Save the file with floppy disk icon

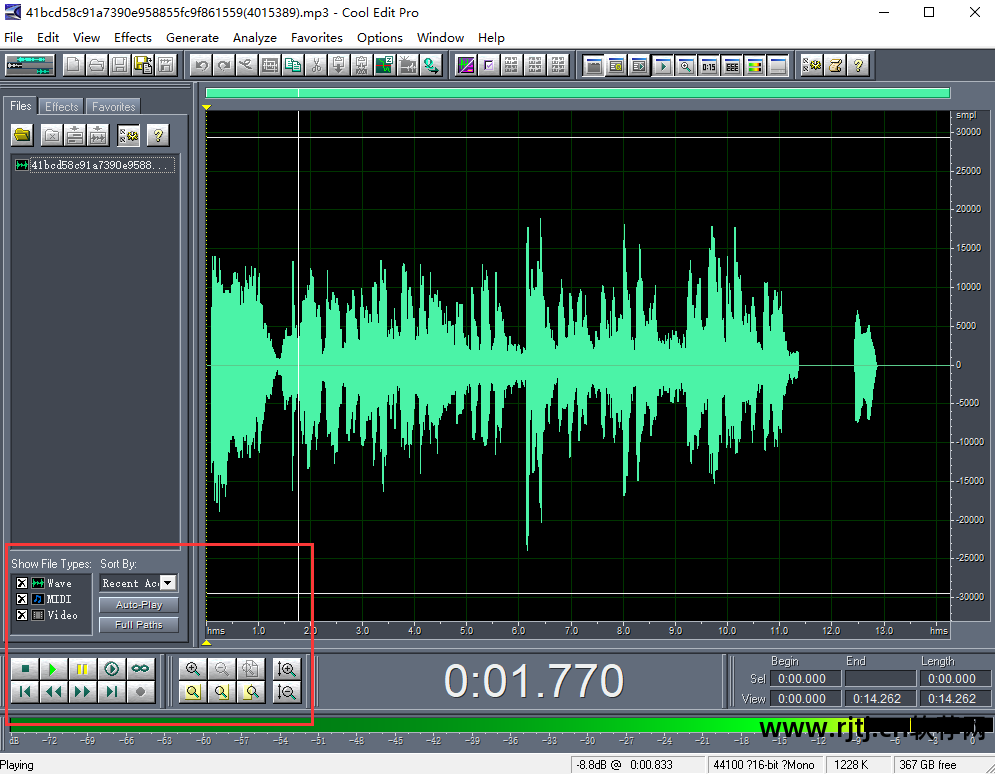[x=119, y=65]
